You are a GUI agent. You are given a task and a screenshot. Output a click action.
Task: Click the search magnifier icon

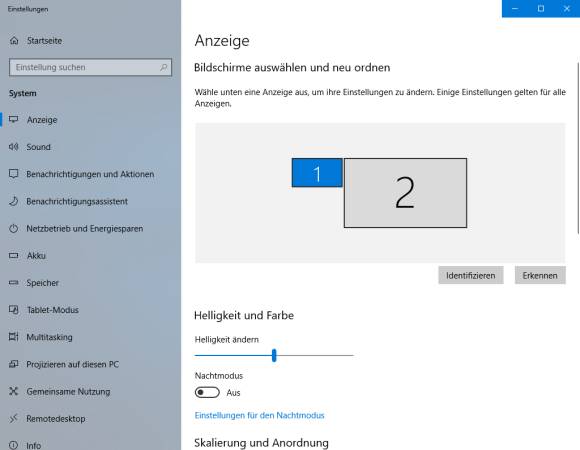point(163,67)
